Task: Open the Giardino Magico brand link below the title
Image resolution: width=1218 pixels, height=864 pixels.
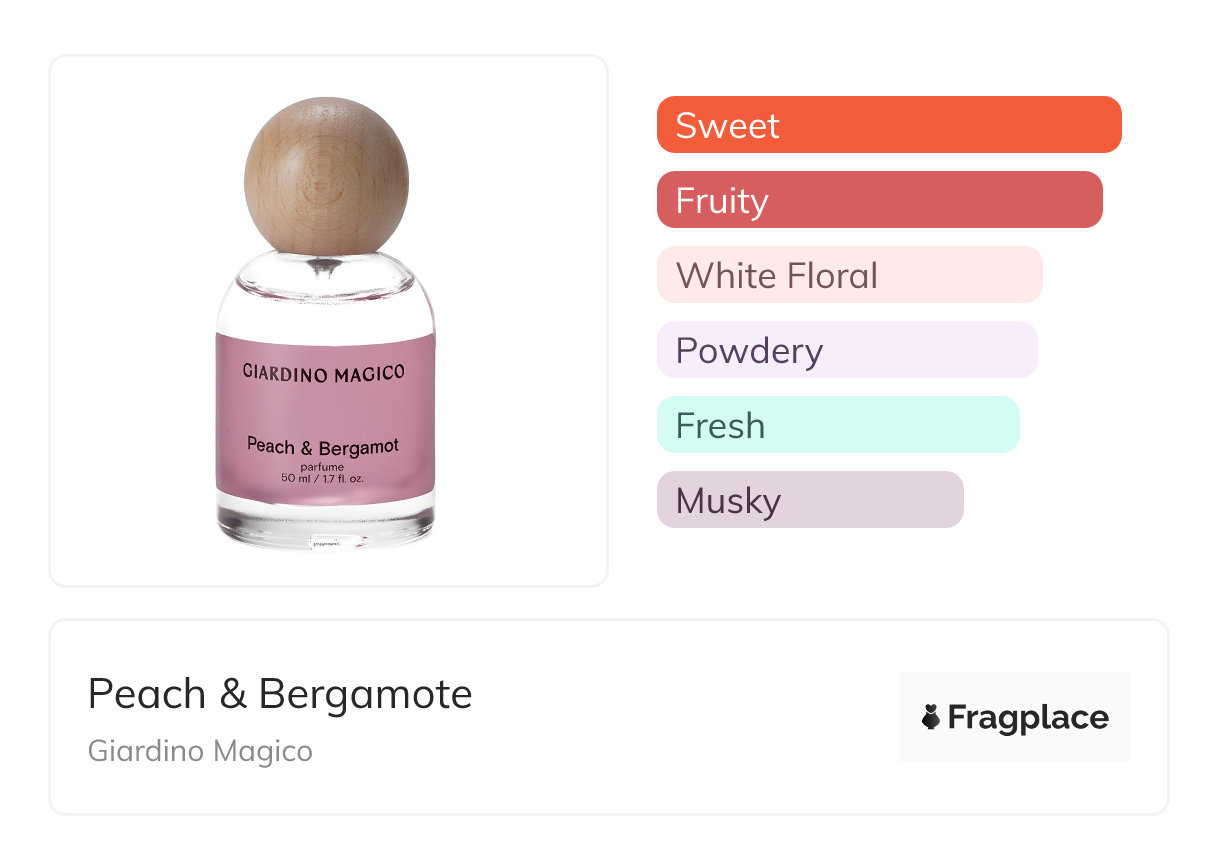Action: [200, 750]
